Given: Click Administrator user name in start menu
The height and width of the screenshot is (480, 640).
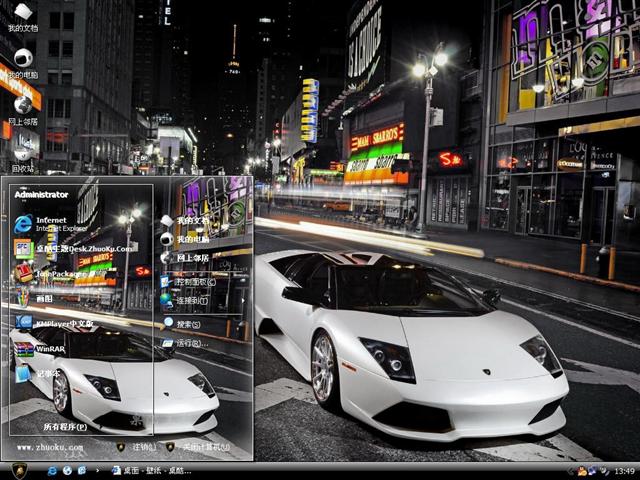Looking at the screenshot, I should [41, 195].
